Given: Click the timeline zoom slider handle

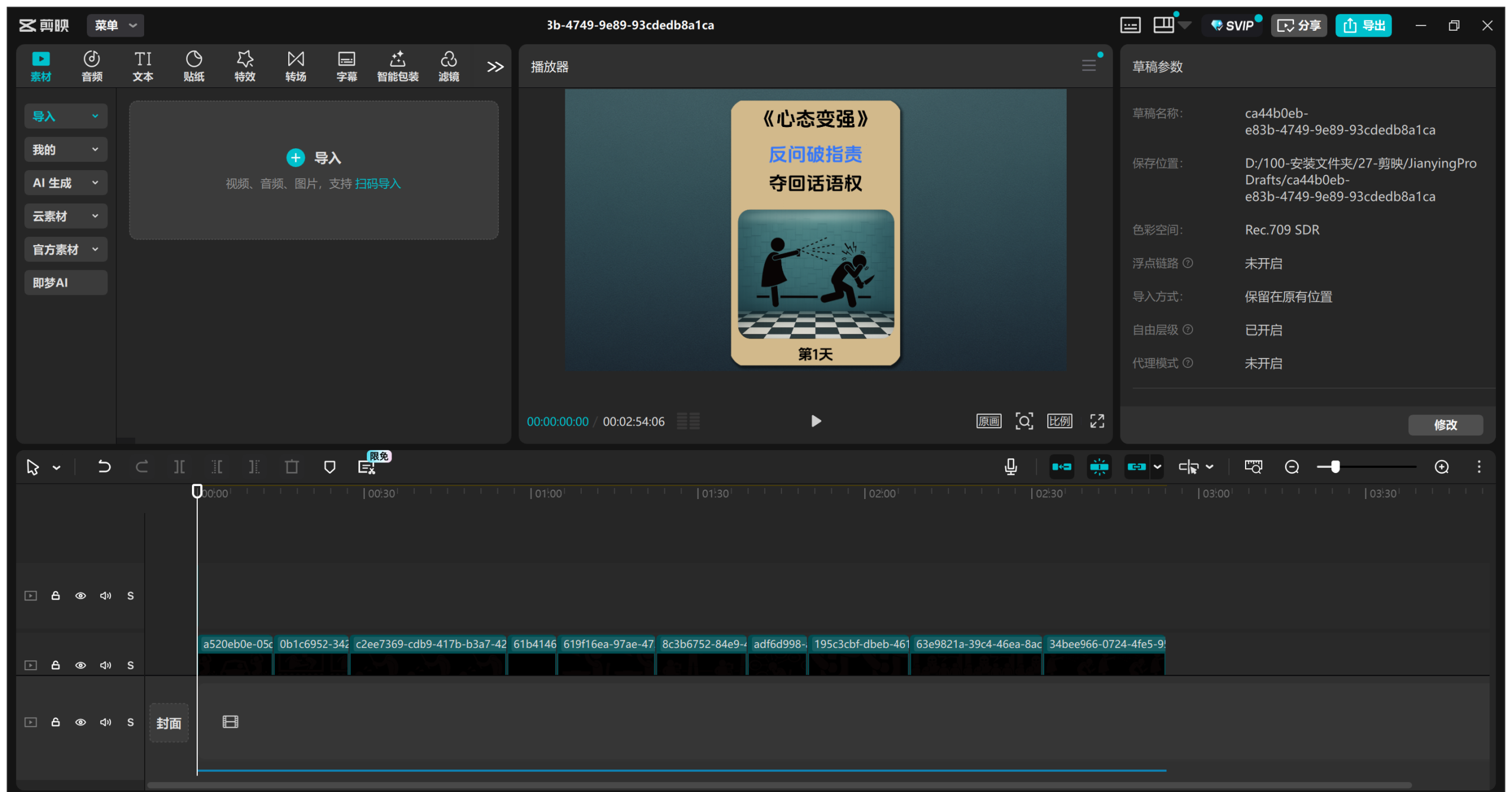Looking at the screenshot, I should pos(1335,467).
